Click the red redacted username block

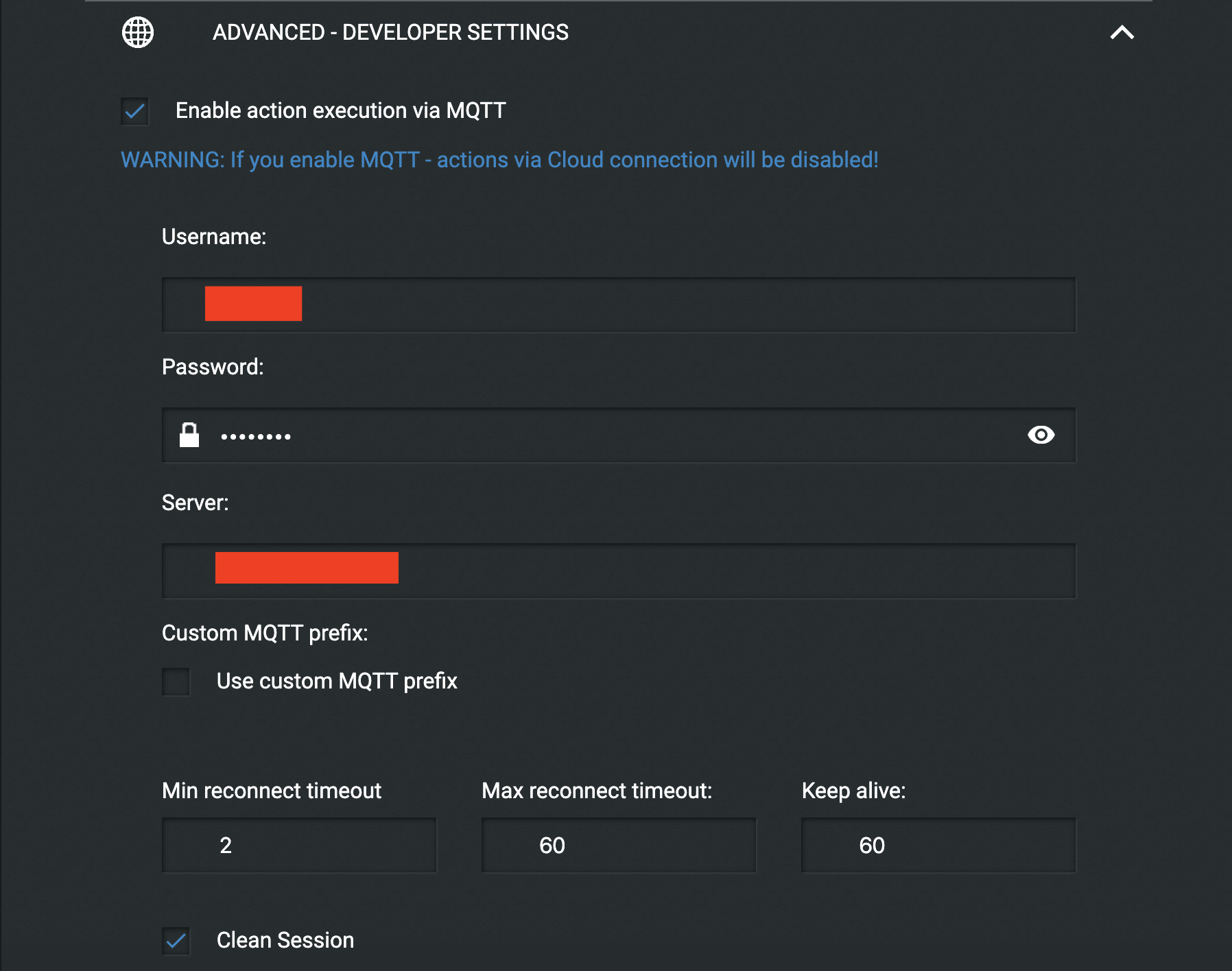(253, 303)
